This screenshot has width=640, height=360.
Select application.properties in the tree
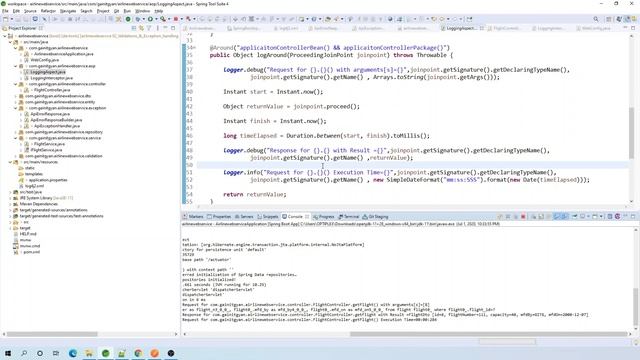pos(48,180)
